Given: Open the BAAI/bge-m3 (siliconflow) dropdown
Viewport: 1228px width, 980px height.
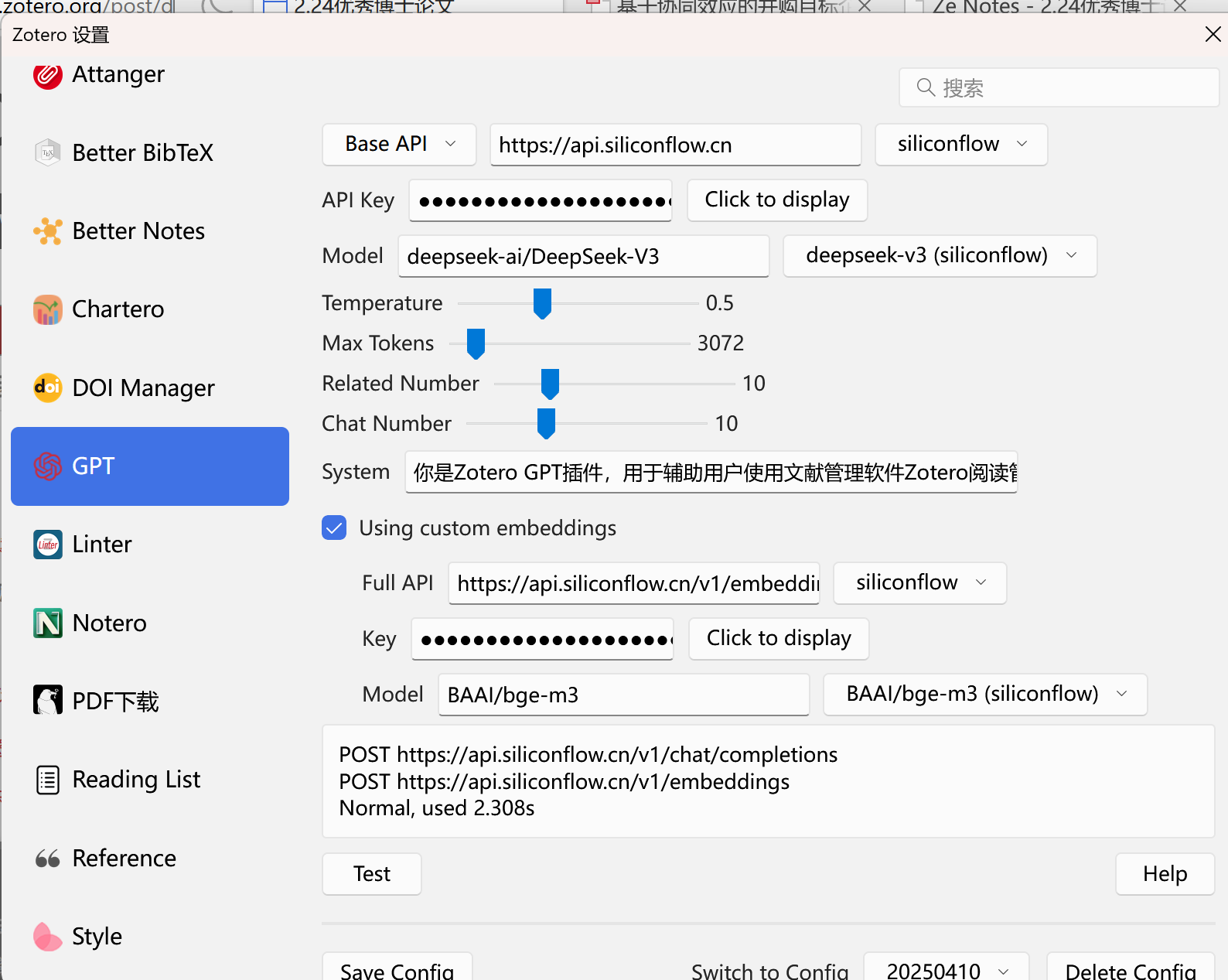Looking at the screenshot, I should coord(985,695).
